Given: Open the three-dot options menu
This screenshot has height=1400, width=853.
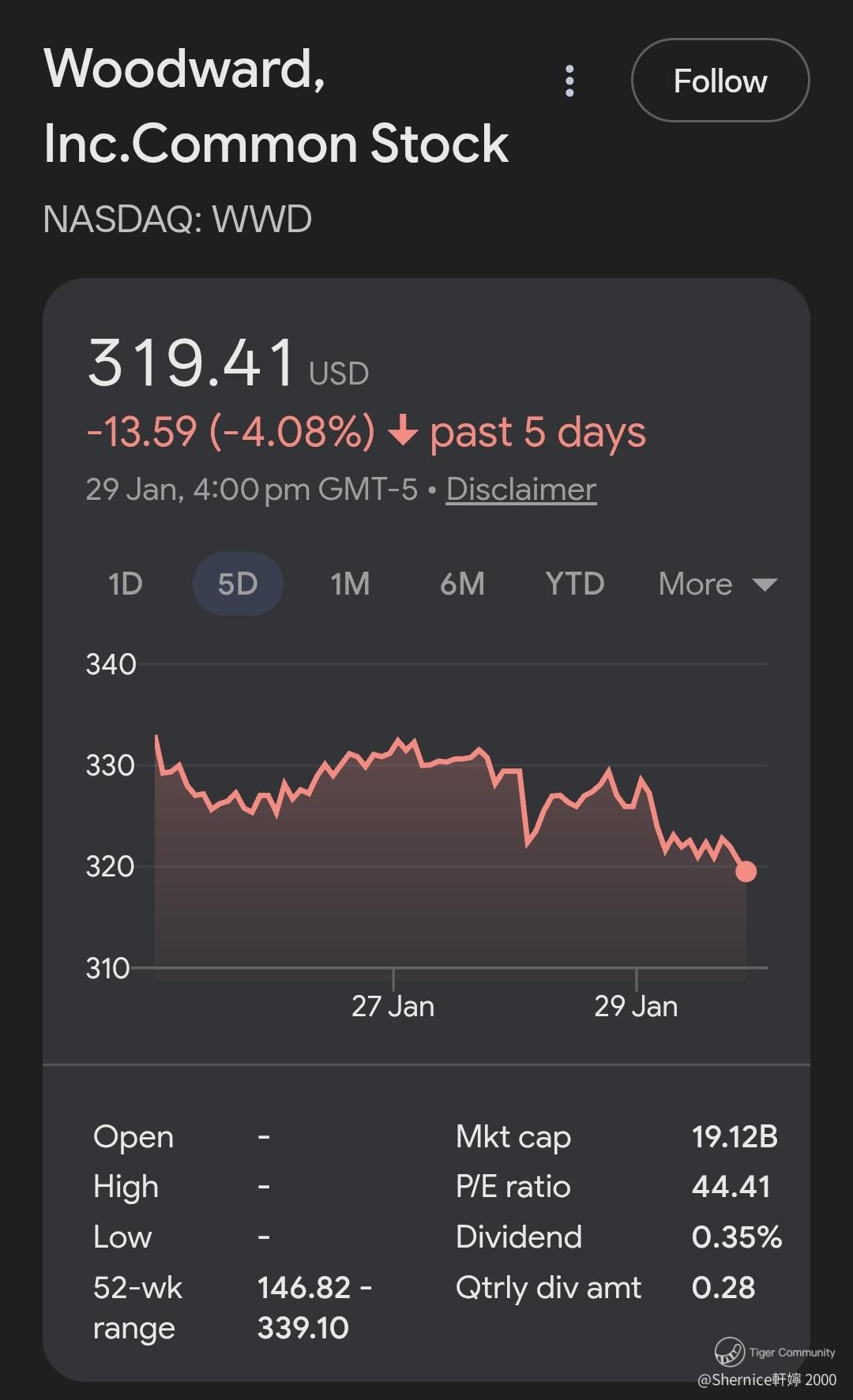Looking at the screenshot, I should 569,81.
